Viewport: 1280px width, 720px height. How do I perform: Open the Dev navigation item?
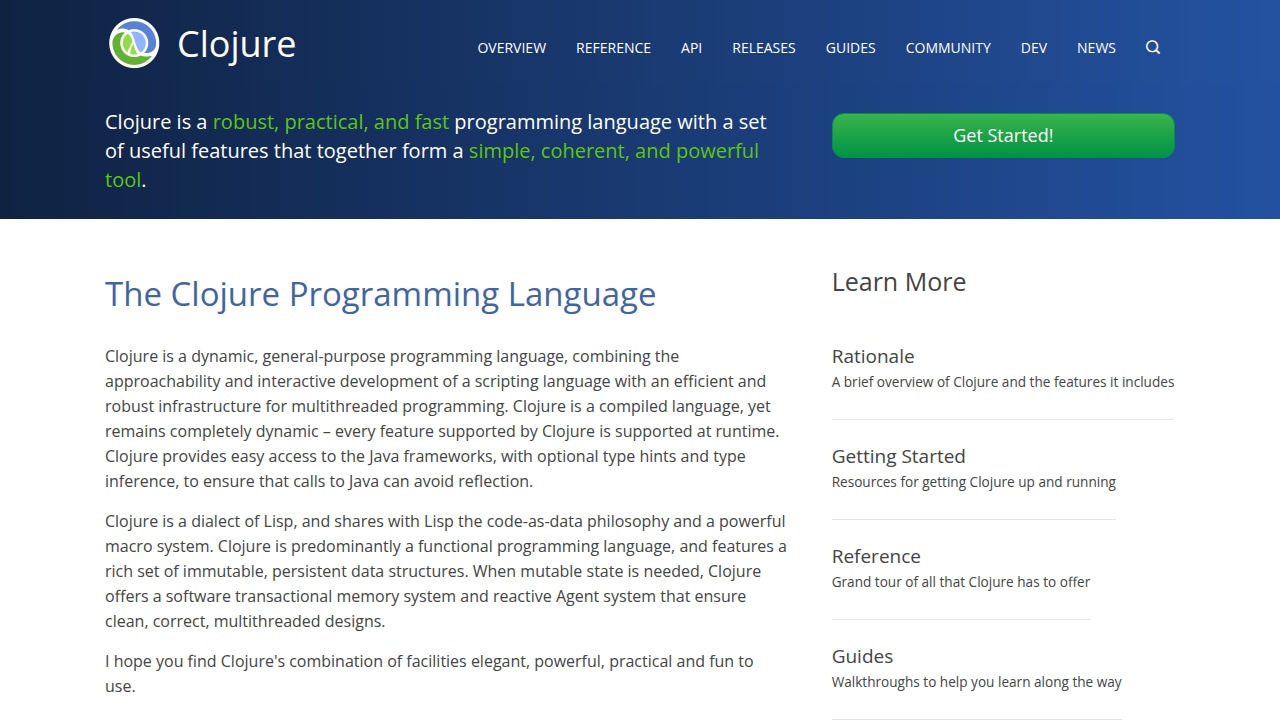click(1034, 48)
